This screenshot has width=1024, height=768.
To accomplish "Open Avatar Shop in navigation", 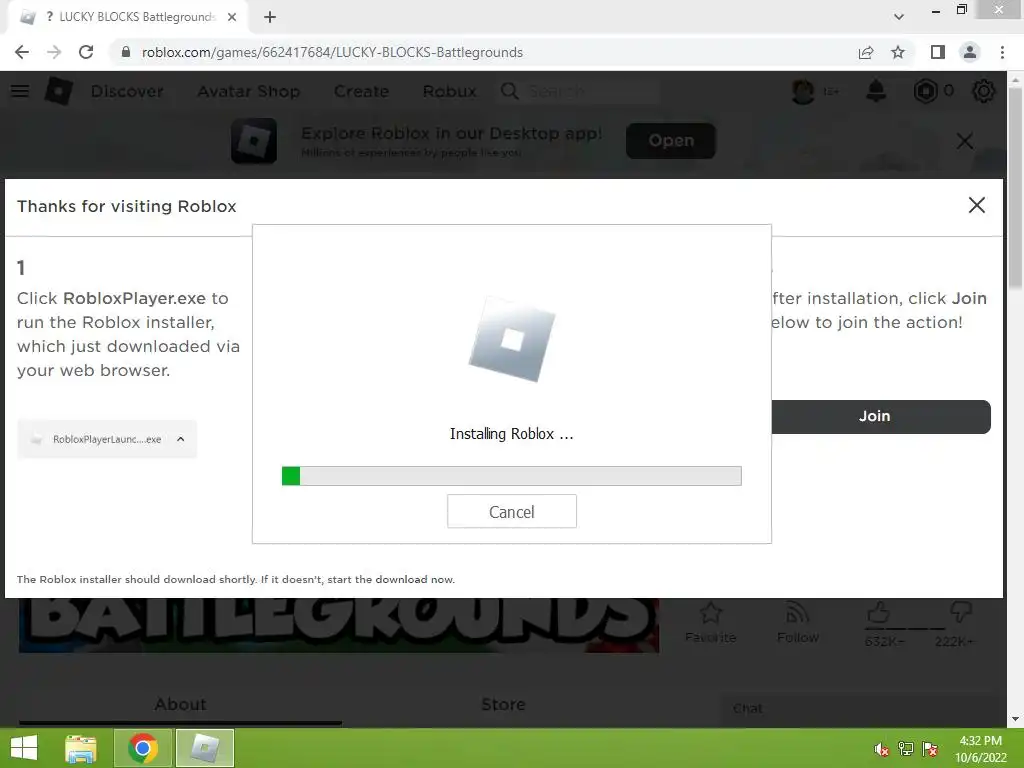I will 249,91.
